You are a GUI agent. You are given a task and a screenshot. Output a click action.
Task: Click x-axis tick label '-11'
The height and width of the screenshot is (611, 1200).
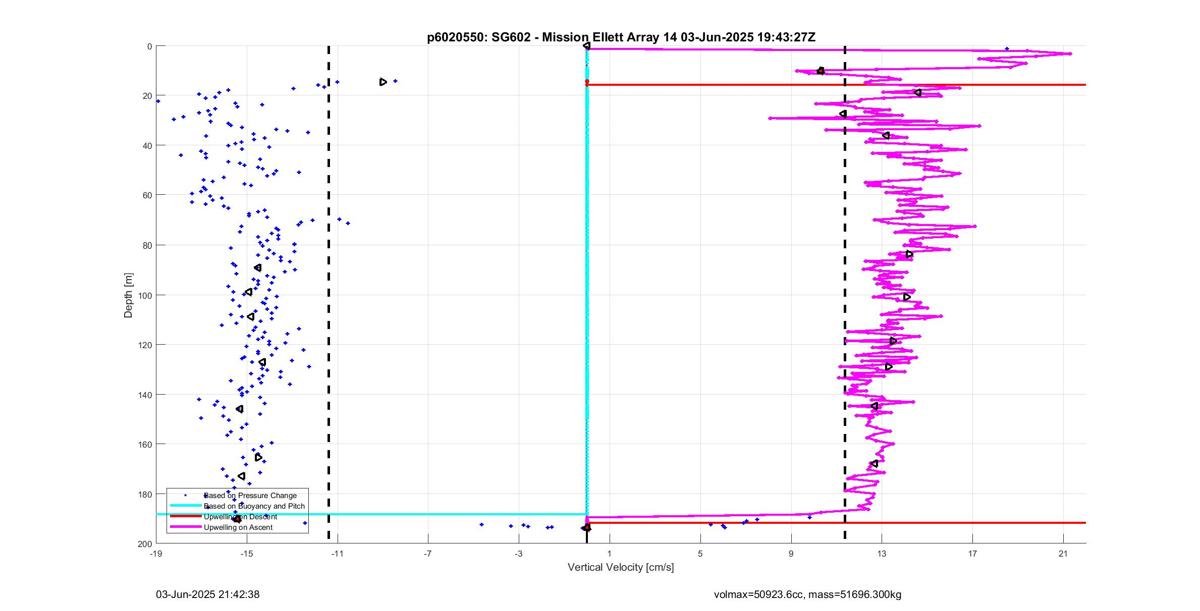tap(337, 553)
